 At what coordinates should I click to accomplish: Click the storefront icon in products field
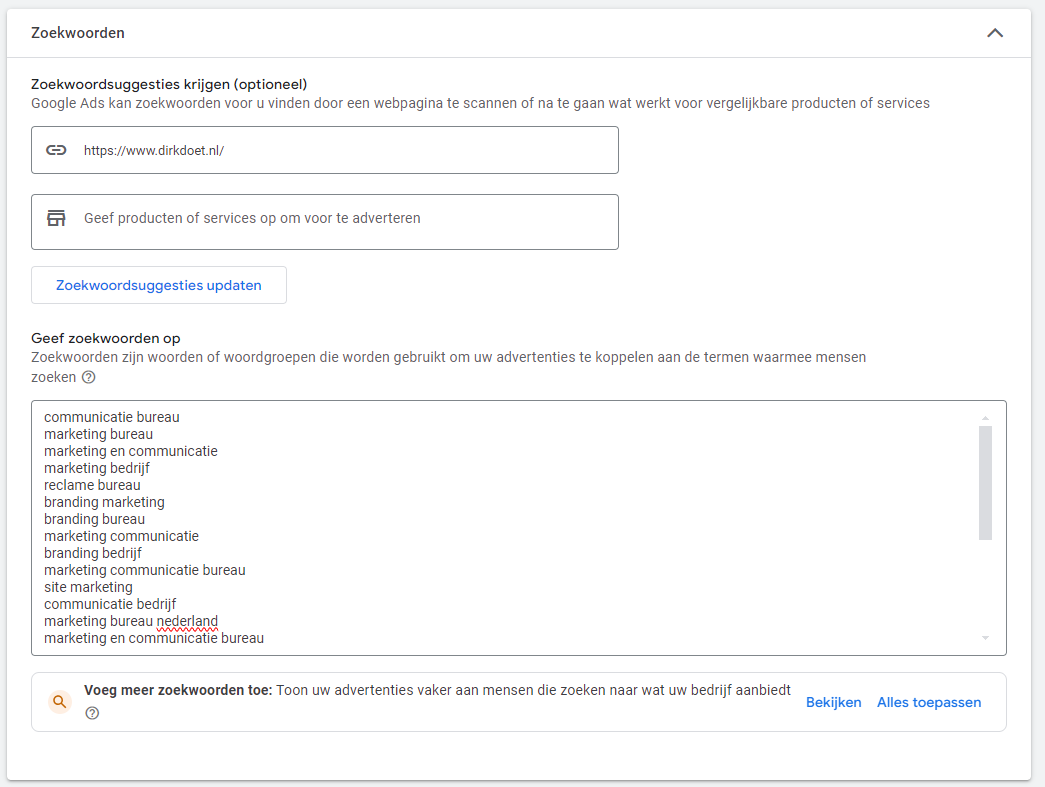tap(57, 218)
